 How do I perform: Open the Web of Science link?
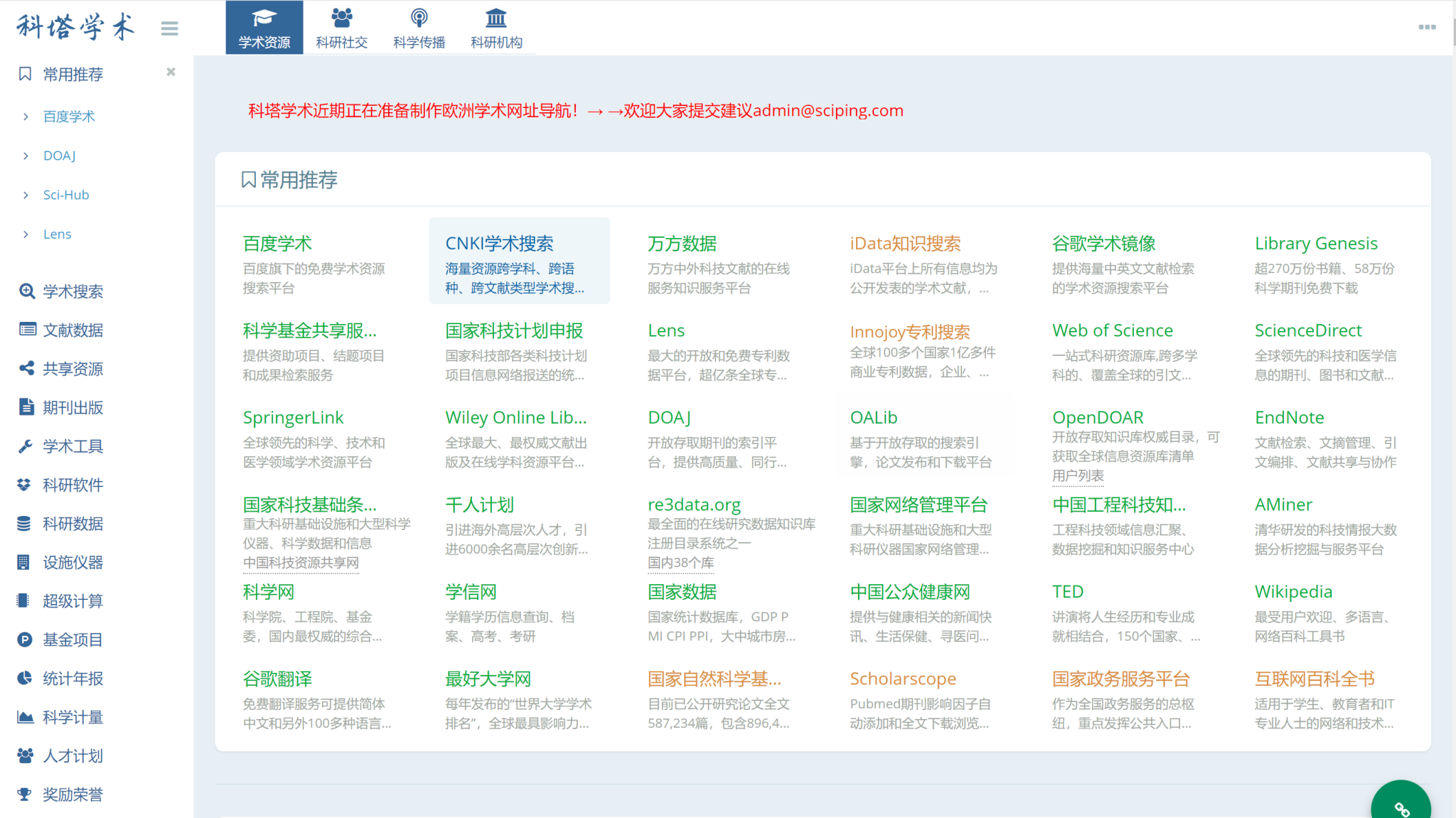1112,330
